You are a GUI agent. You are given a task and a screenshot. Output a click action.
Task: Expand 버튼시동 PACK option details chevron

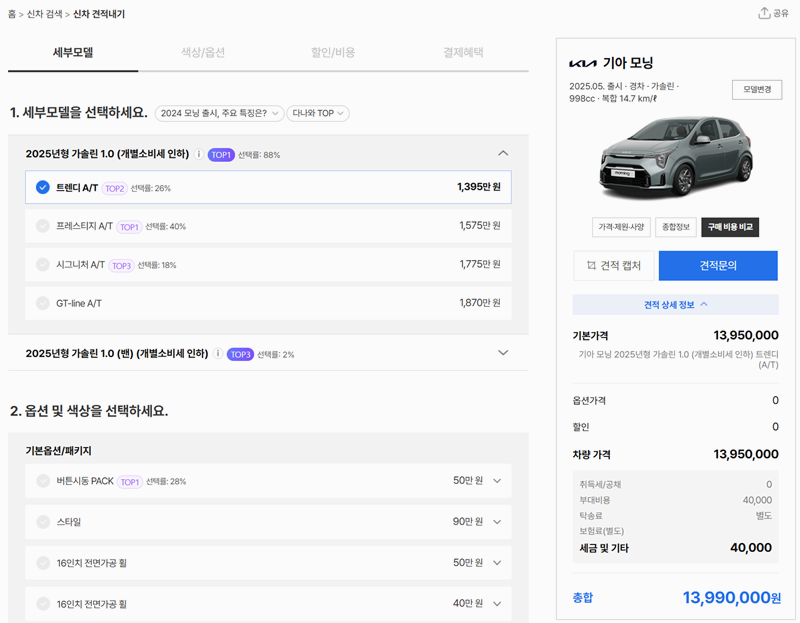(497, 481)
